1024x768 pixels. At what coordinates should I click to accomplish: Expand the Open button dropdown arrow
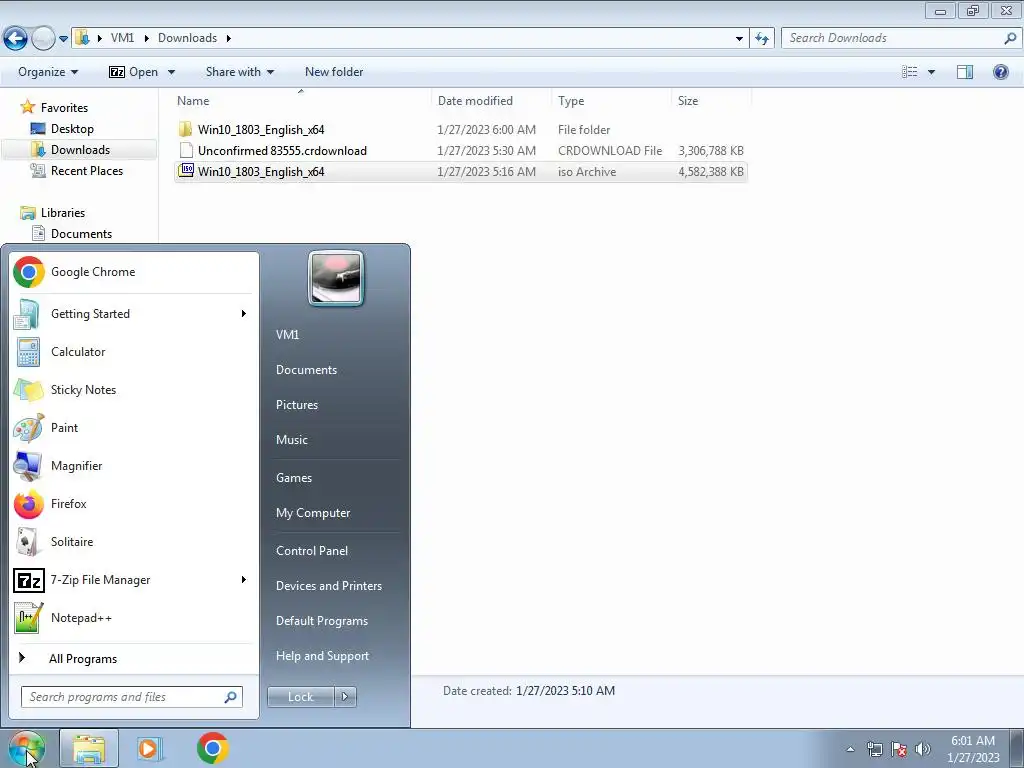(x=171, y=72)
